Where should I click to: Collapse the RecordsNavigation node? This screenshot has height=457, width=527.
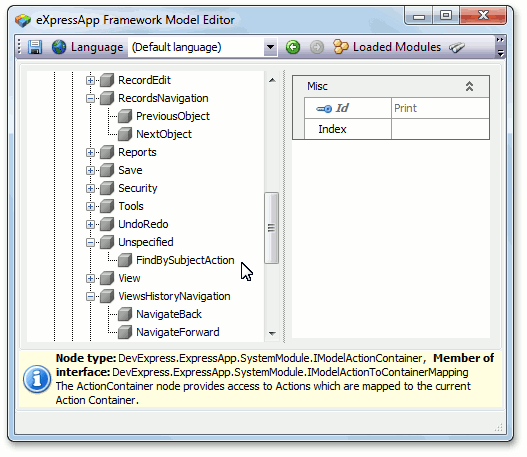pos(90,98)
